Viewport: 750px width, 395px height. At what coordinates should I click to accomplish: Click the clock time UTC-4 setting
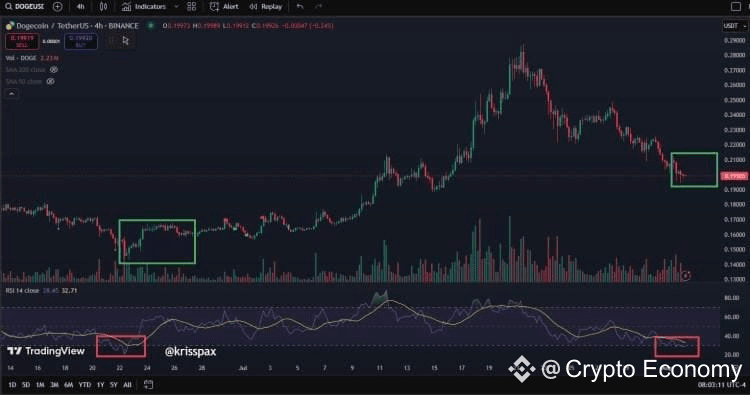(722, 384)
